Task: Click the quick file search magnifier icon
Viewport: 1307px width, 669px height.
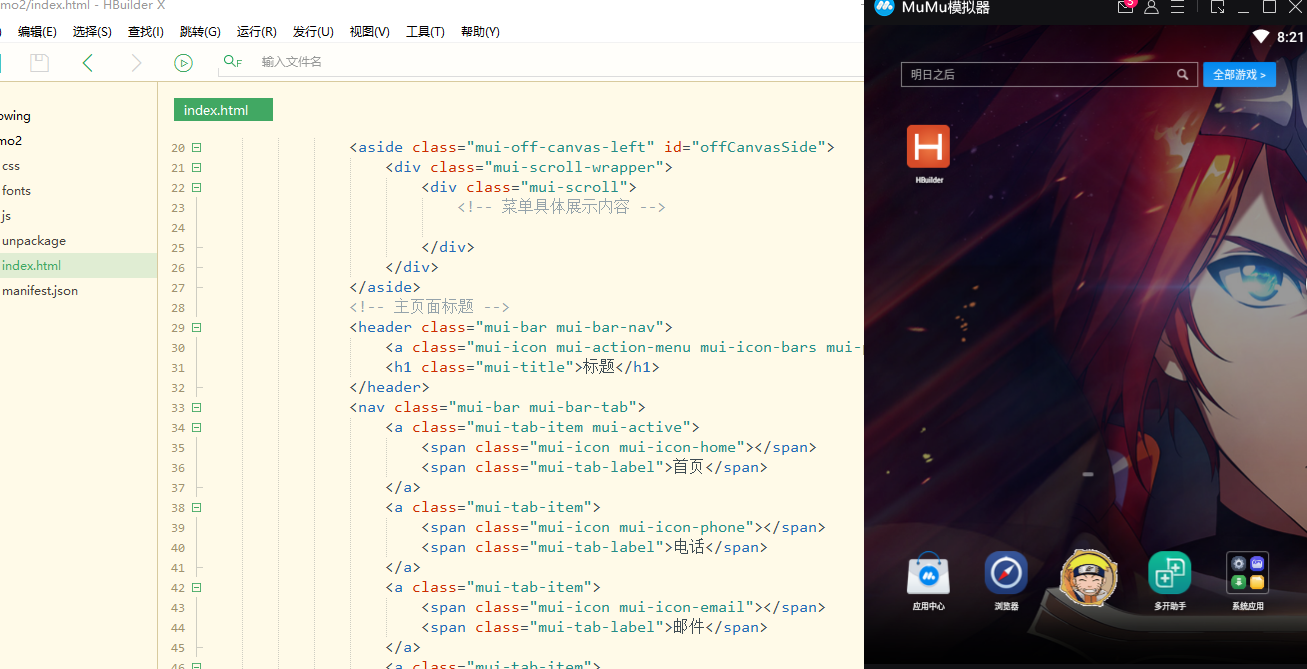Action: 233,62
